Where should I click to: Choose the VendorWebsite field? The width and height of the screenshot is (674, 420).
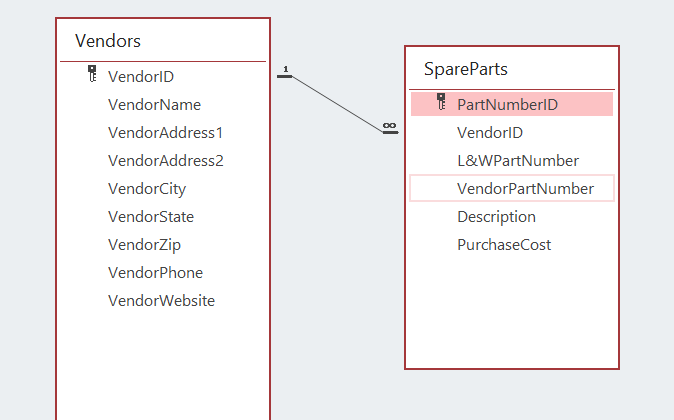pos(161,300)
